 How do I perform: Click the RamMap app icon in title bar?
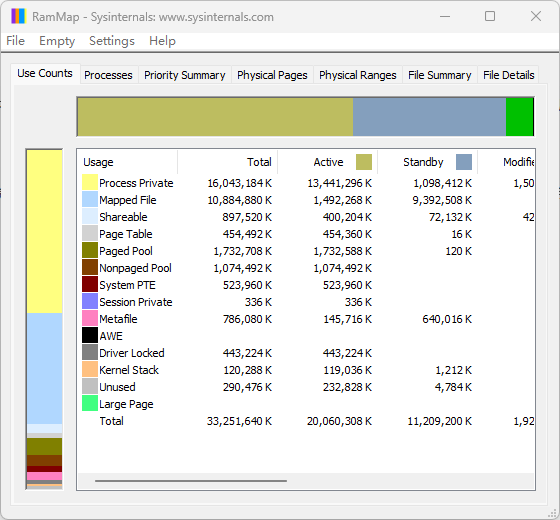click(x=18, y=16)
